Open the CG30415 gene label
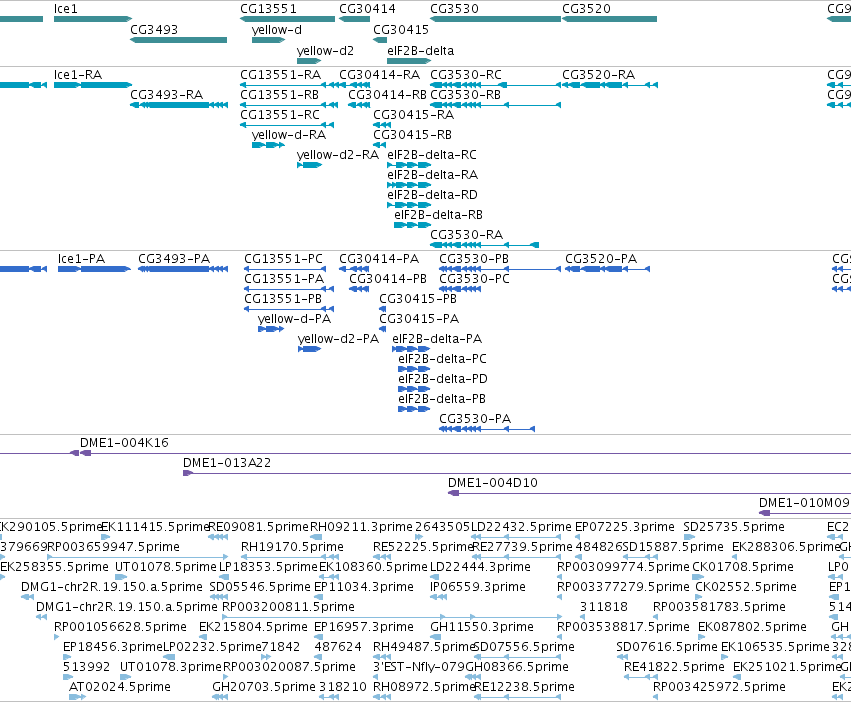Image resolution: width=851 pixels, height=702 pixels. [401, 30]
